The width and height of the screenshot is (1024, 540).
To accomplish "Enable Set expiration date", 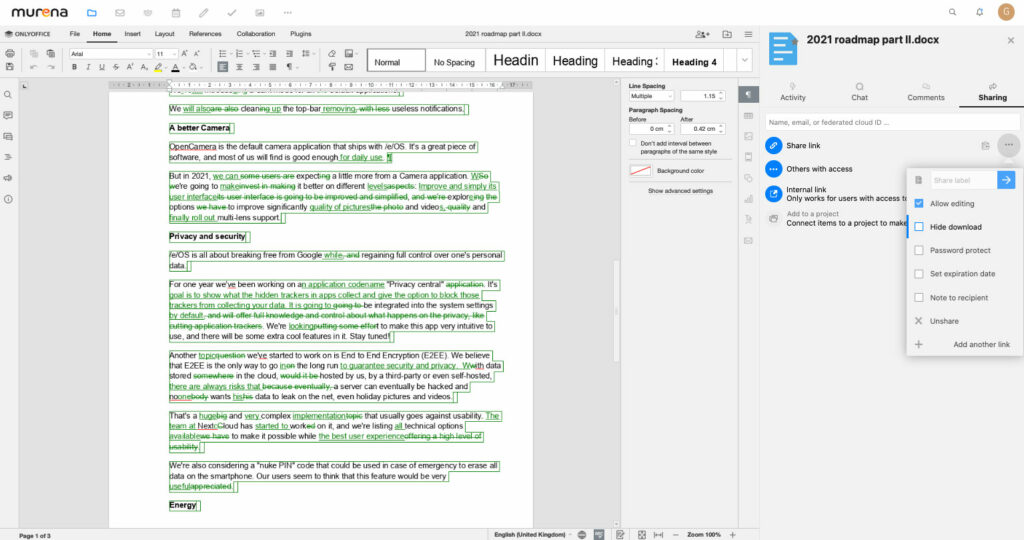I will [919, 274].
